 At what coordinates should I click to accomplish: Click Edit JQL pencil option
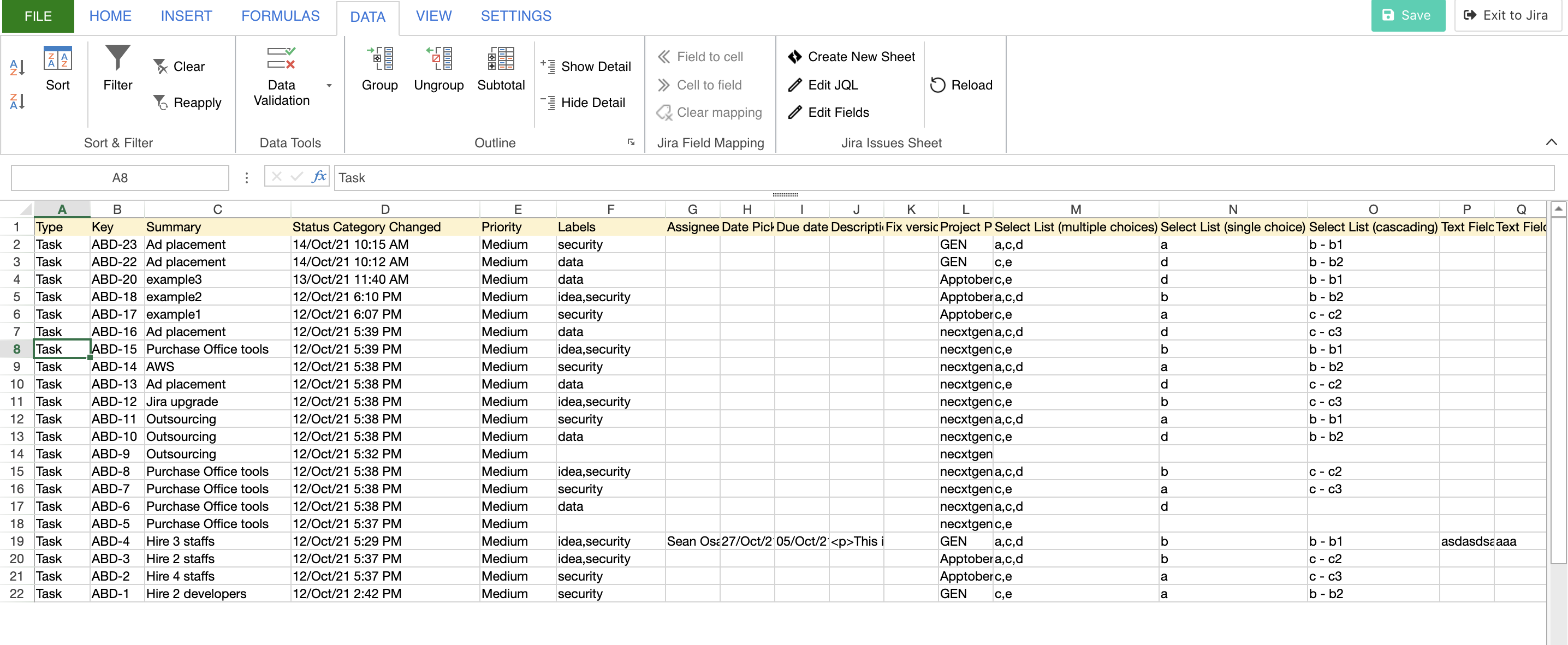tap(822, 85)
